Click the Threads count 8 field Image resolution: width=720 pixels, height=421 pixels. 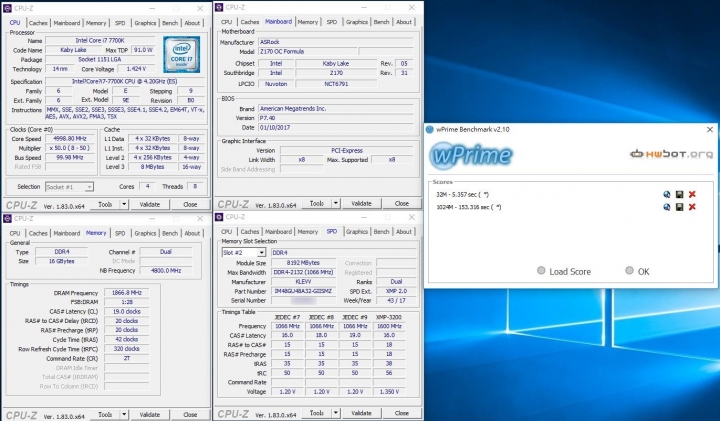click(x=195, y=186)
